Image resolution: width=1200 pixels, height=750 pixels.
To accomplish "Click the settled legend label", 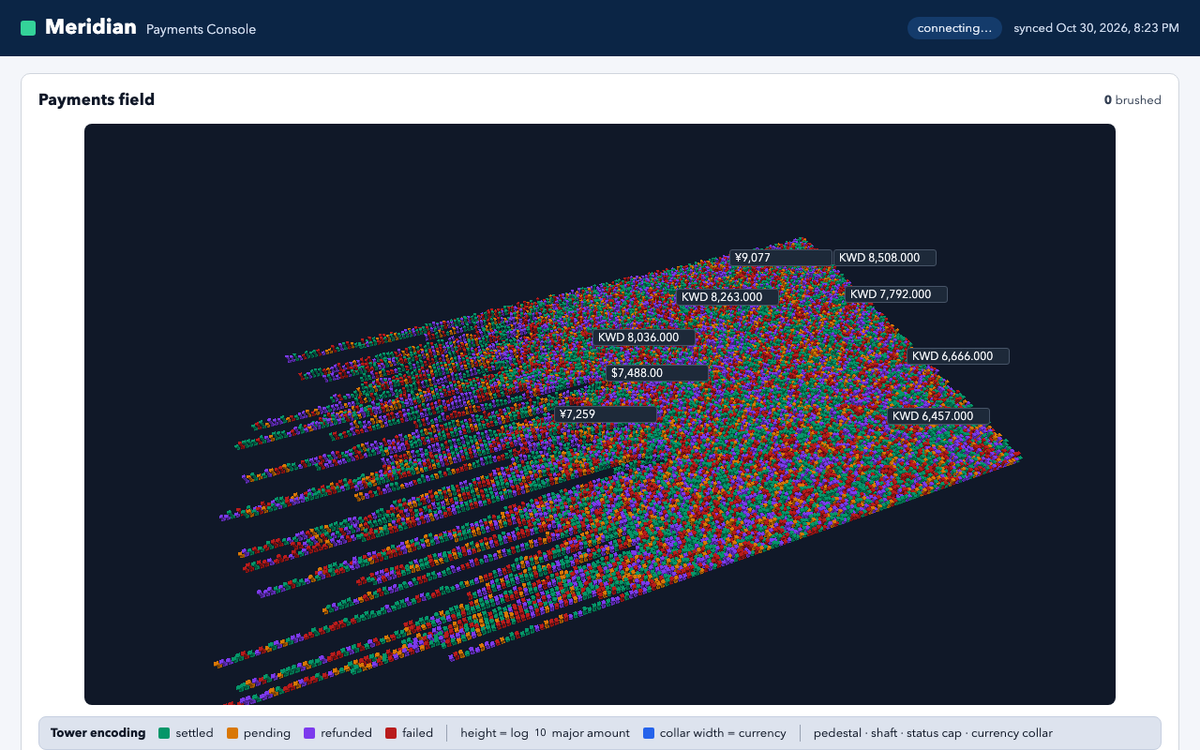I will [194, 733].
